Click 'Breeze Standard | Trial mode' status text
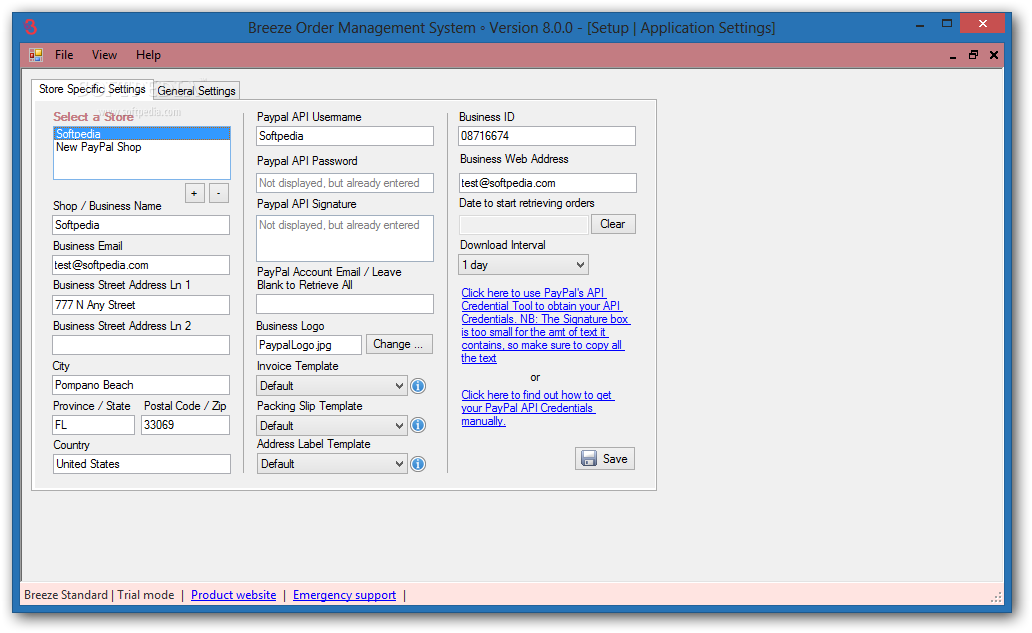Image resolution: width=1032 pixels, height=633 pixels. [x=99, y=595]
